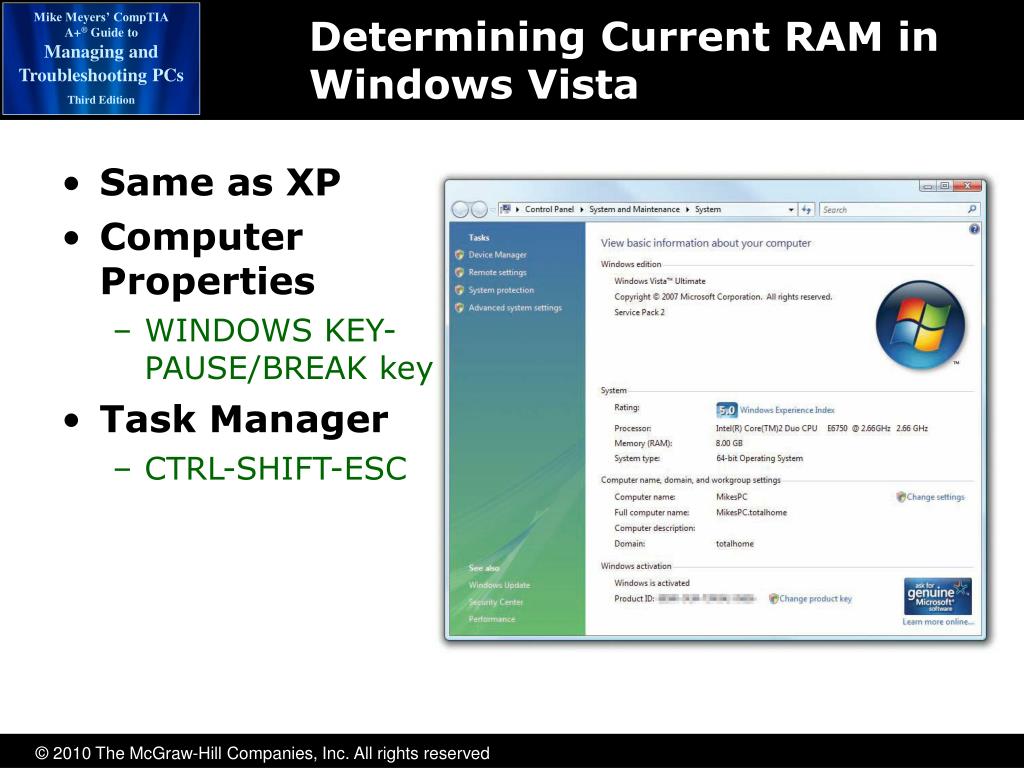The height and width of the screenshot is (768, 1024).
Task: Open Device Manager from Tasks
Action: [497, 255]
